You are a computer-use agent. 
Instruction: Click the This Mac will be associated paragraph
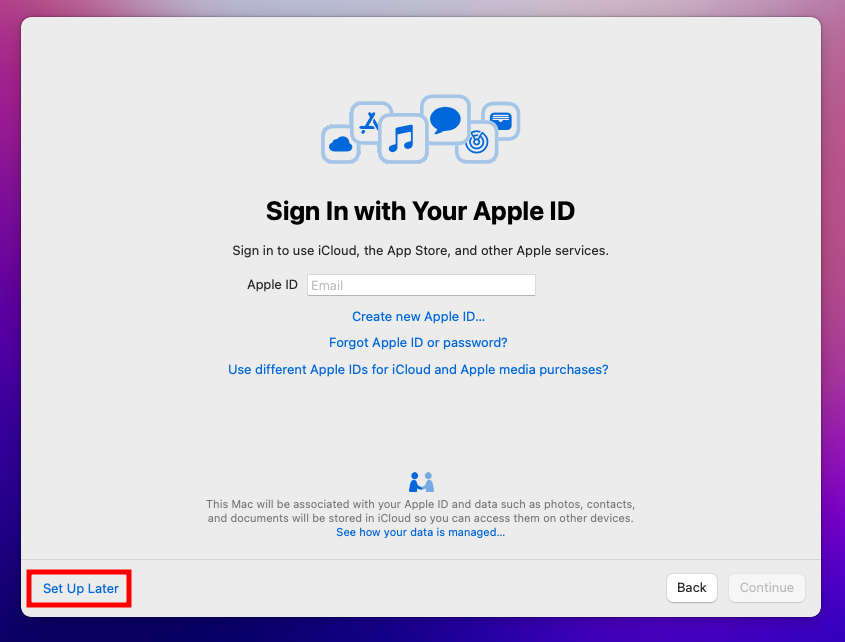(420, 511)
